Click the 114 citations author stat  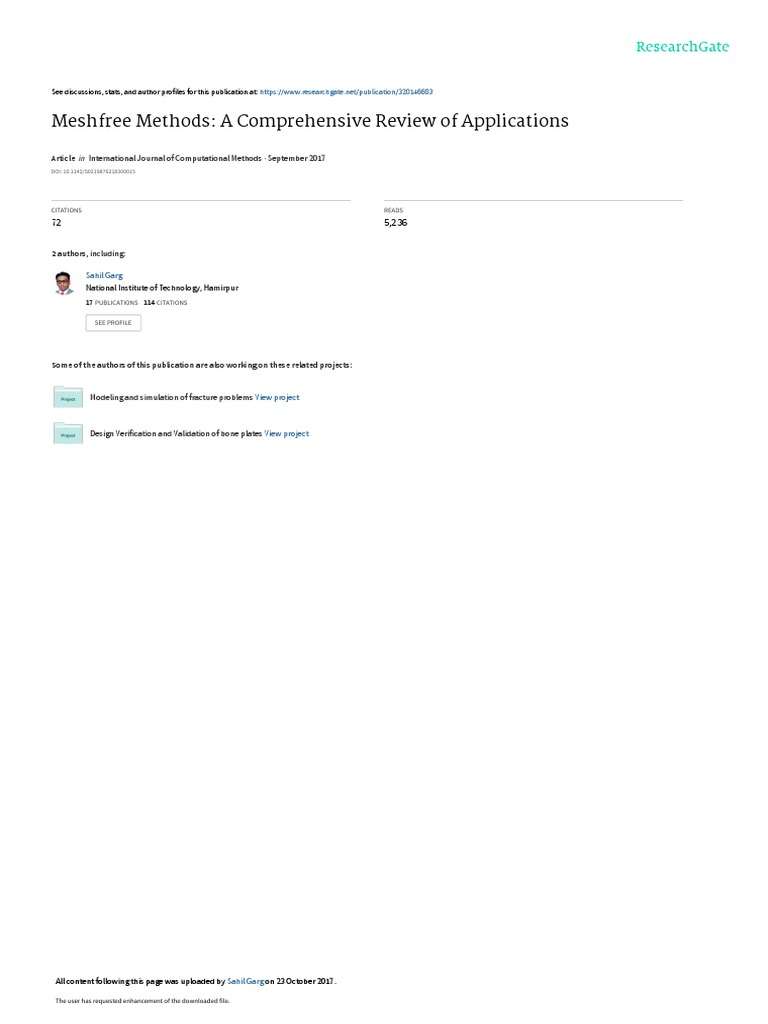(165, 303)
